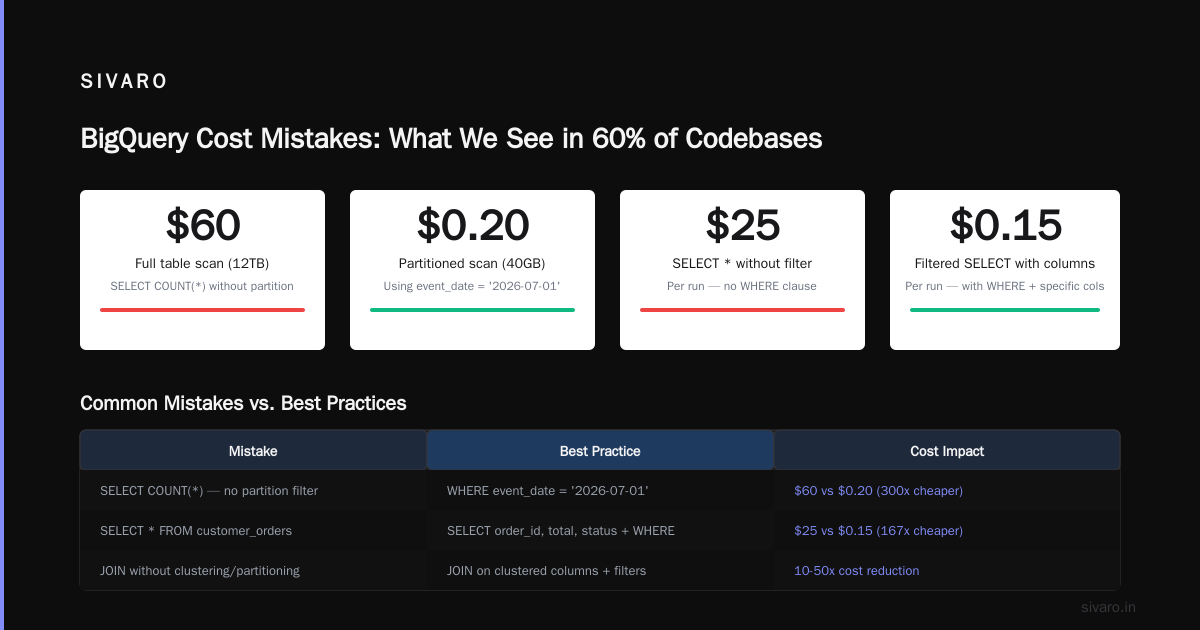Click the Cost Impact column header
1200x630 pixels.
click(x=947, y=451)
